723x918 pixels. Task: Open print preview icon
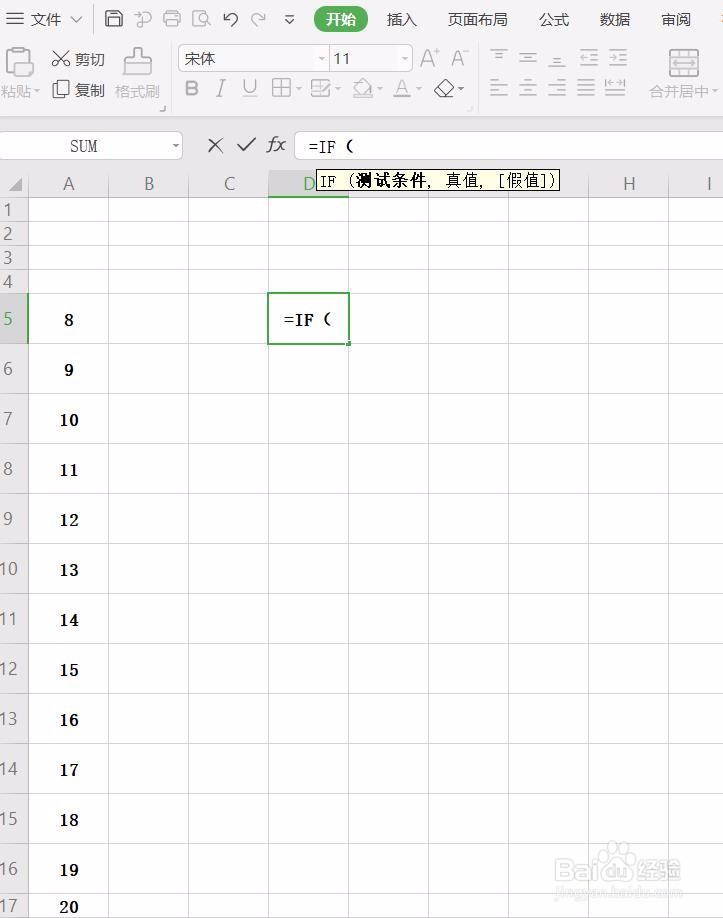[x=201, y=19]
